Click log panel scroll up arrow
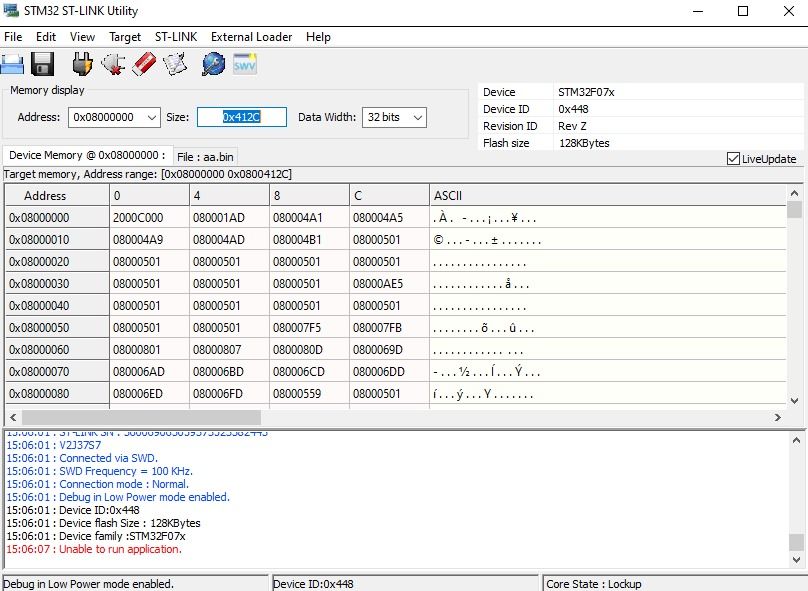 coord(796,440)
